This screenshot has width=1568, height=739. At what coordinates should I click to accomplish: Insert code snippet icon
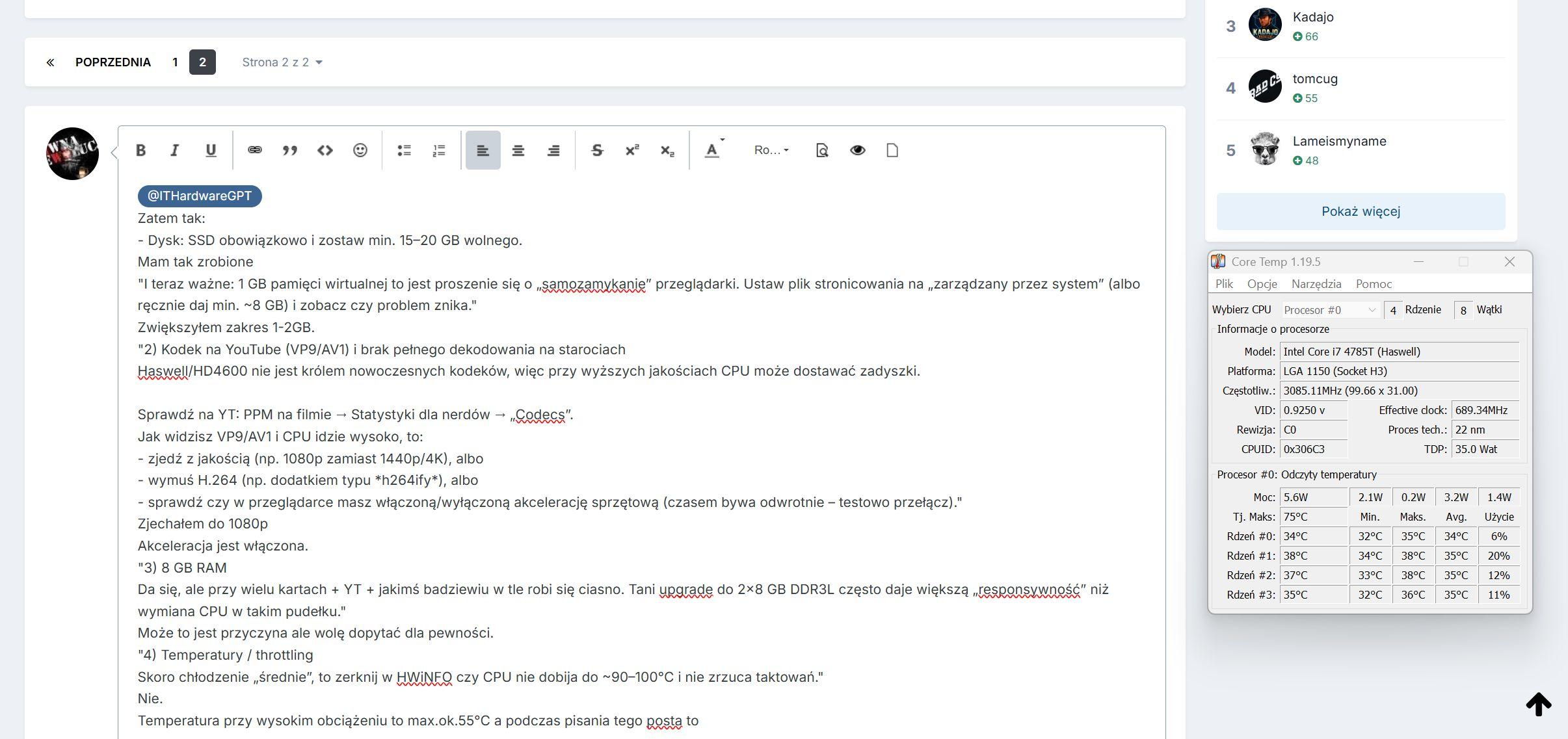(x=325, y=150)
